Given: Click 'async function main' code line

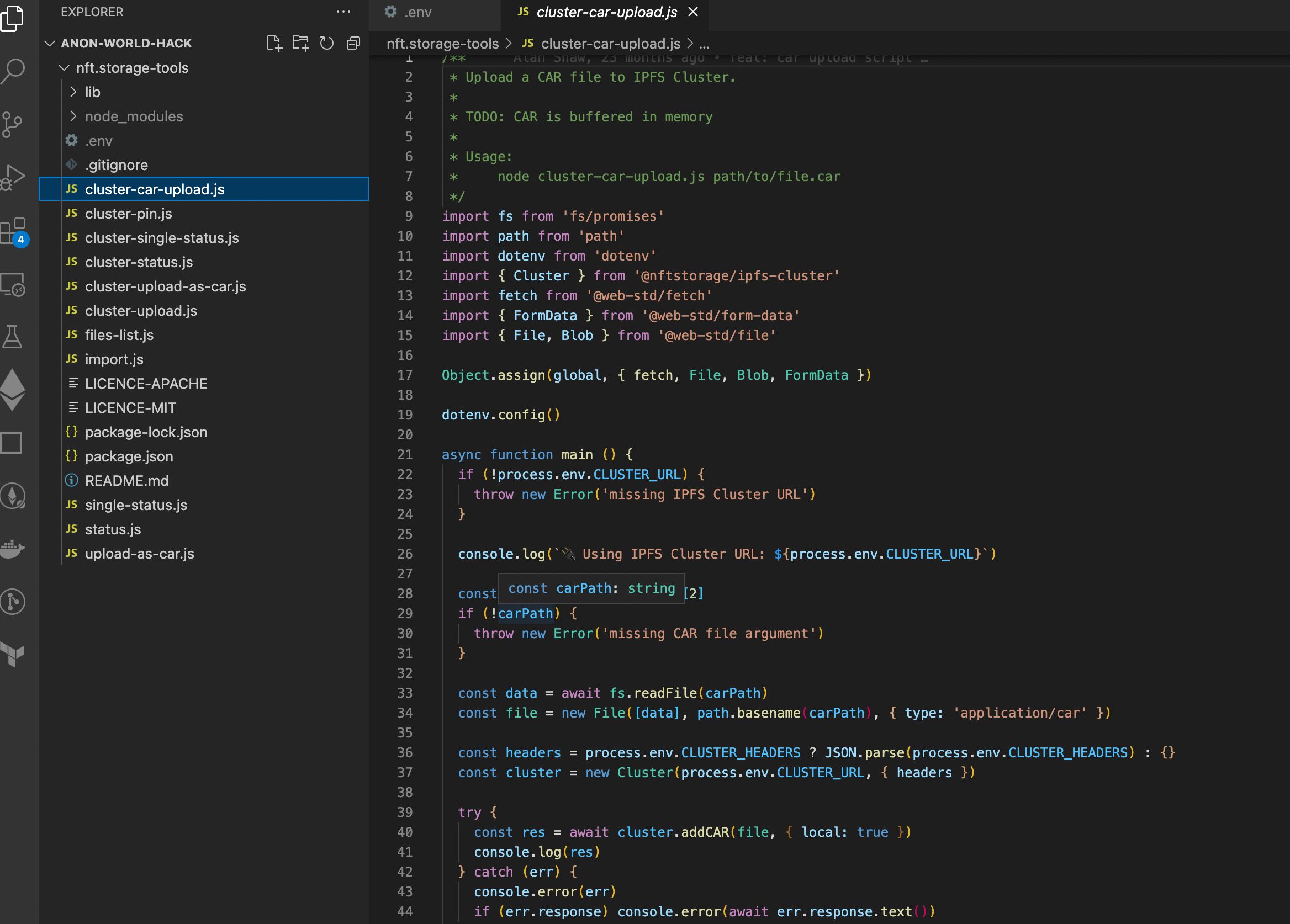Looking at the screenshot, I should (x=537, y=455).
